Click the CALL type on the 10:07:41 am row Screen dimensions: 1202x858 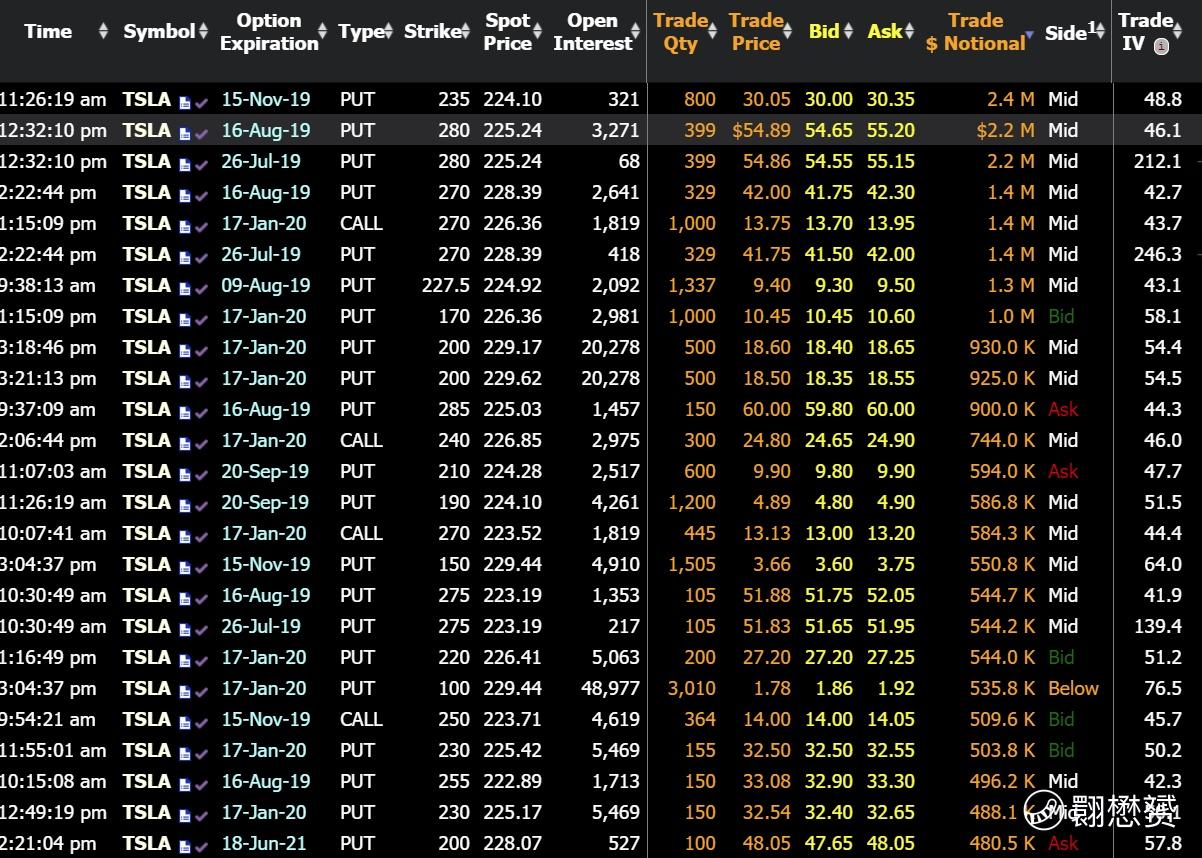[x=361, y=533]
